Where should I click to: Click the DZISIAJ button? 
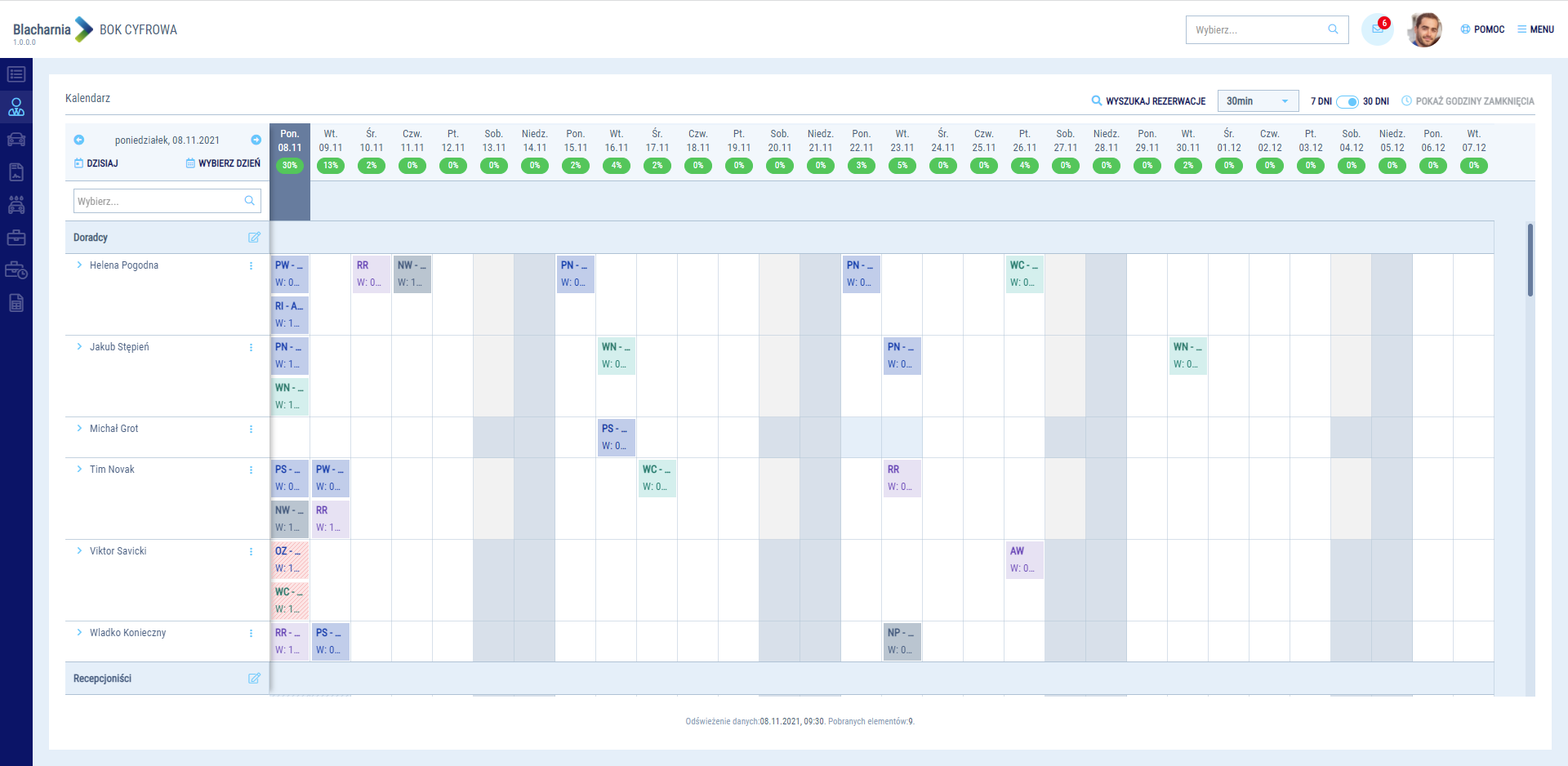click(96, 163)
